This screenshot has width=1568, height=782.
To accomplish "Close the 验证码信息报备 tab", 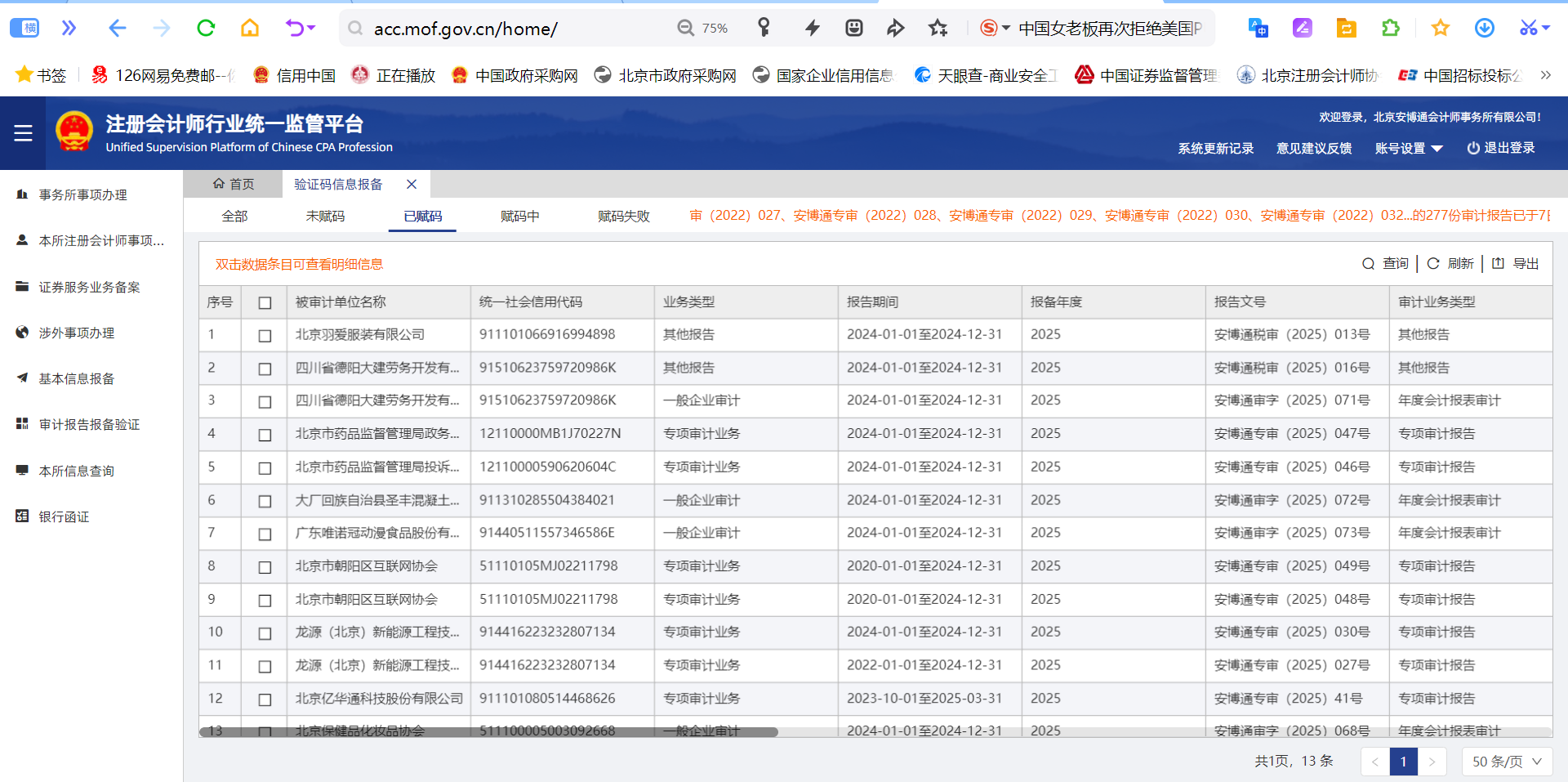I will [412, 185].
